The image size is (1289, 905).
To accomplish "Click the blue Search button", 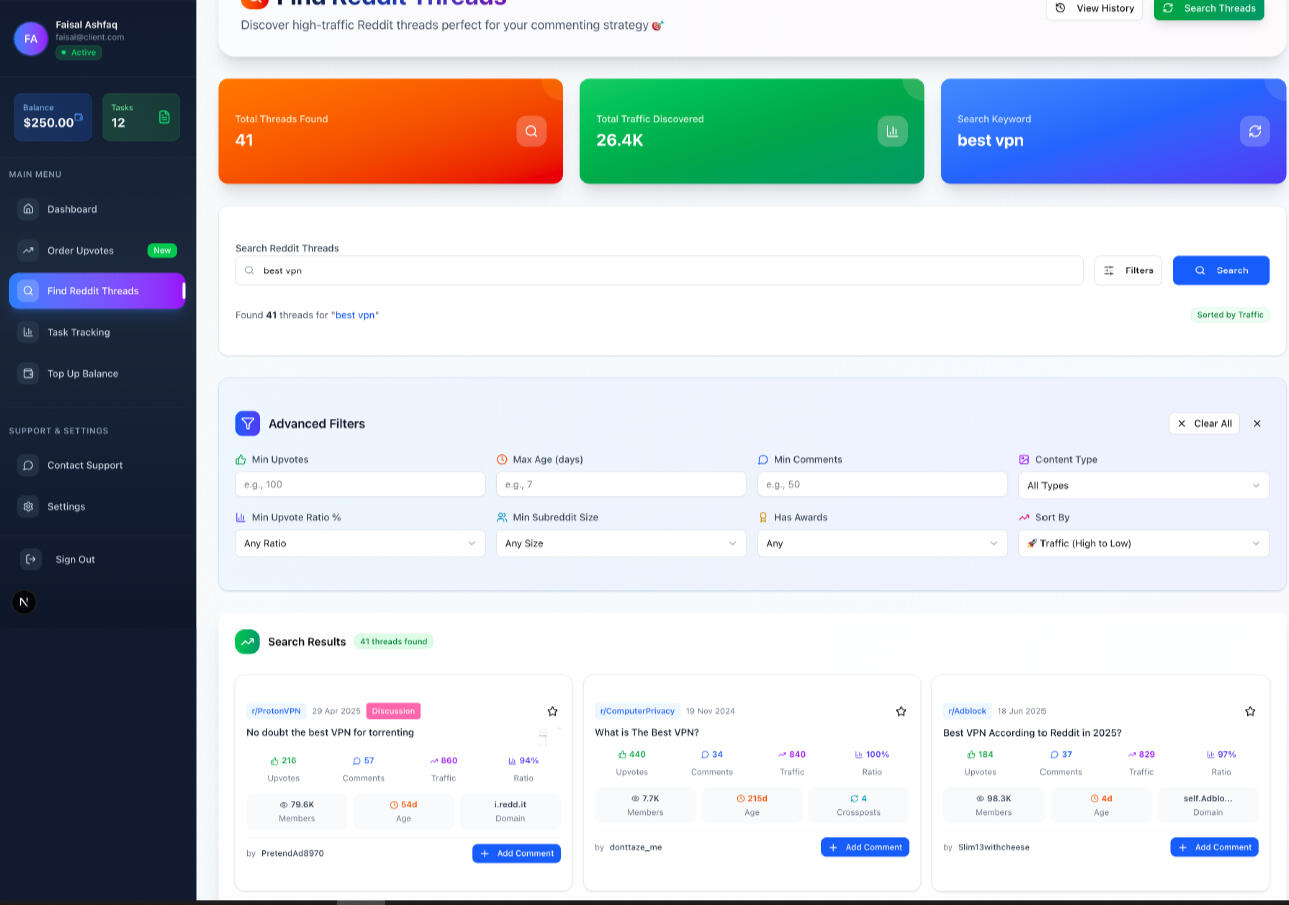I will click(1220, 270).
